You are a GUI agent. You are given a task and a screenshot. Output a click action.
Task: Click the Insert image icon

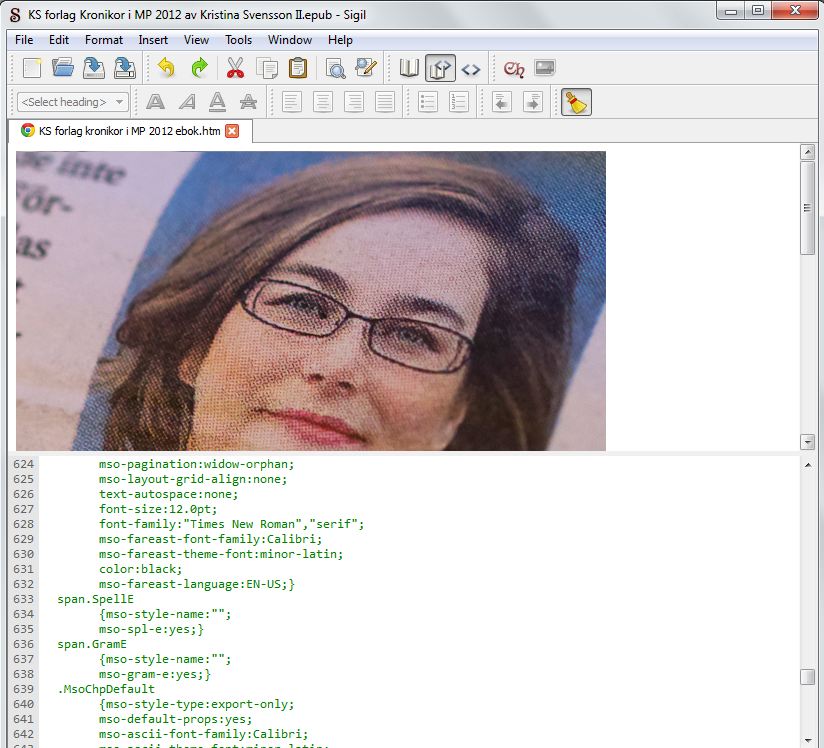point(545,69)
